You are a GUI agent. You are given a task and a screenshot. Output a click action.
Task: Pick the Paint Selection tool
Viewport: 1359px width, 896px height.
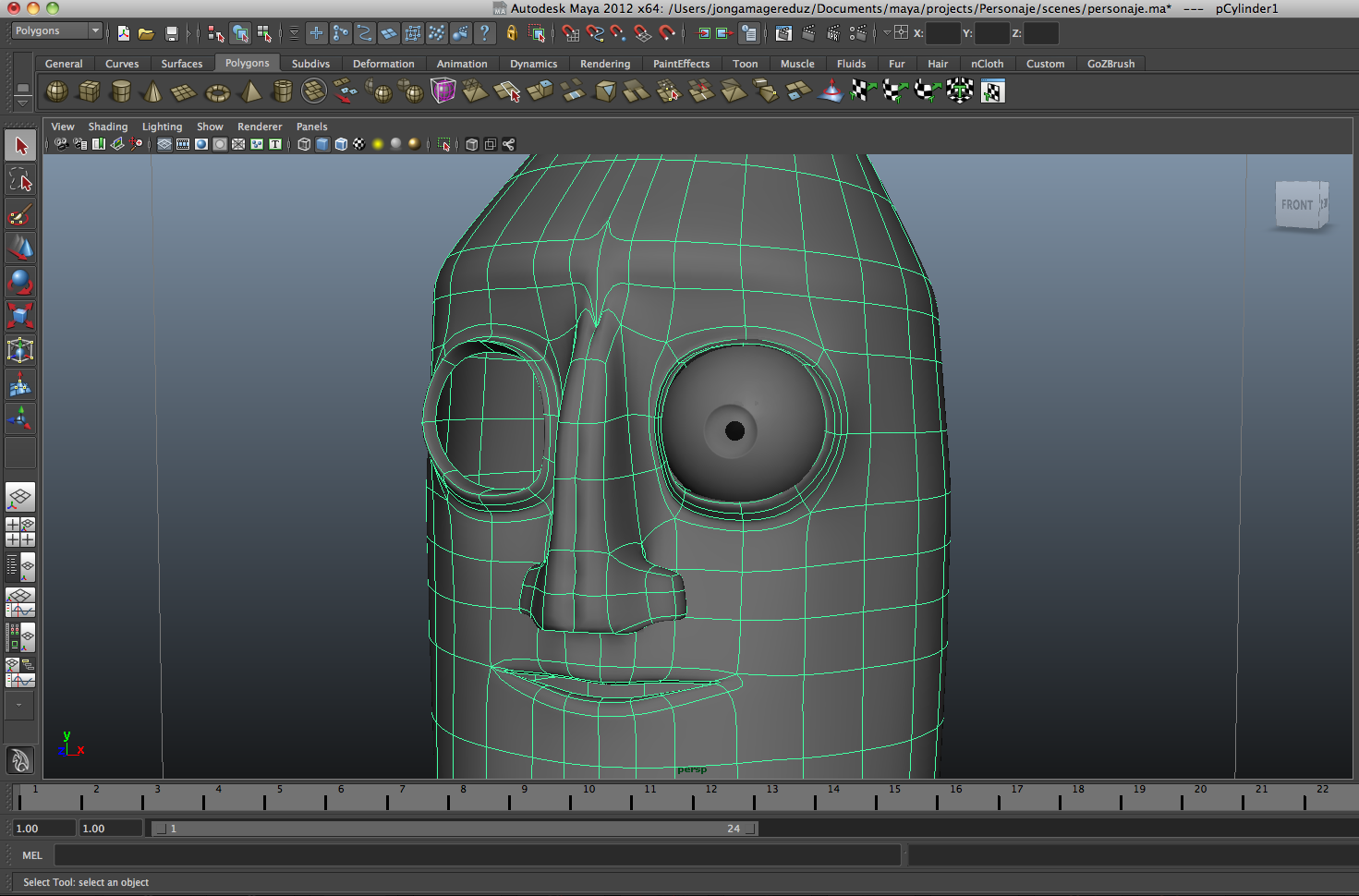tap(20, 214)
